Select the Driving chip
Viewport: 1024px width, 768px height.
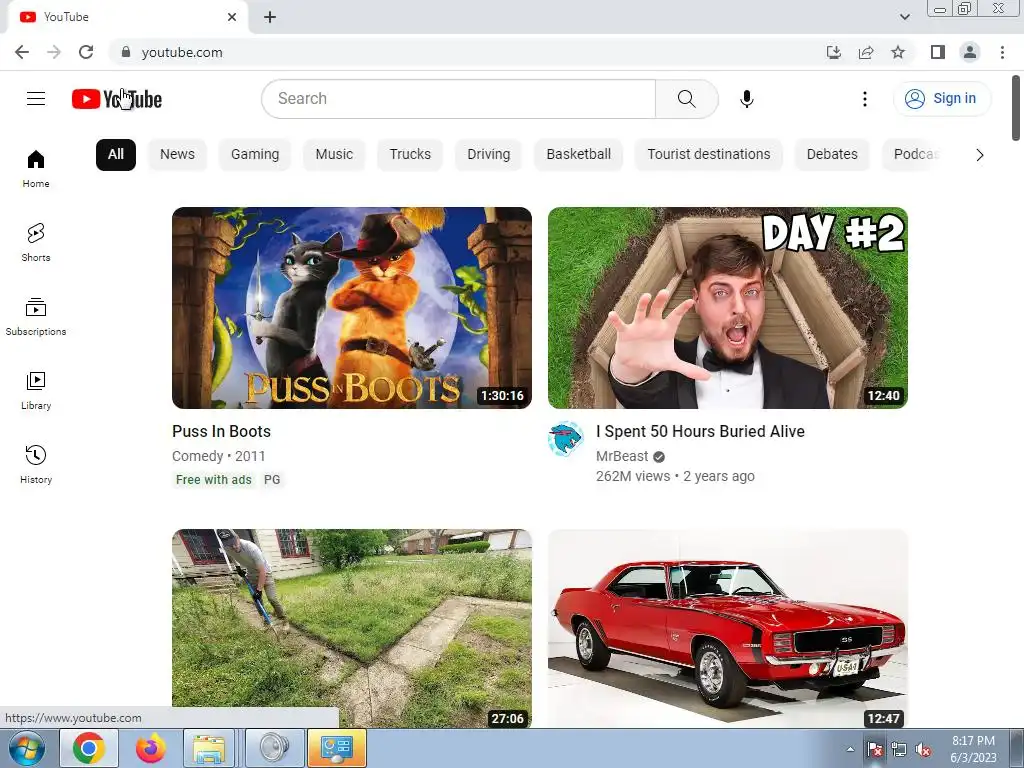[488, 155]
